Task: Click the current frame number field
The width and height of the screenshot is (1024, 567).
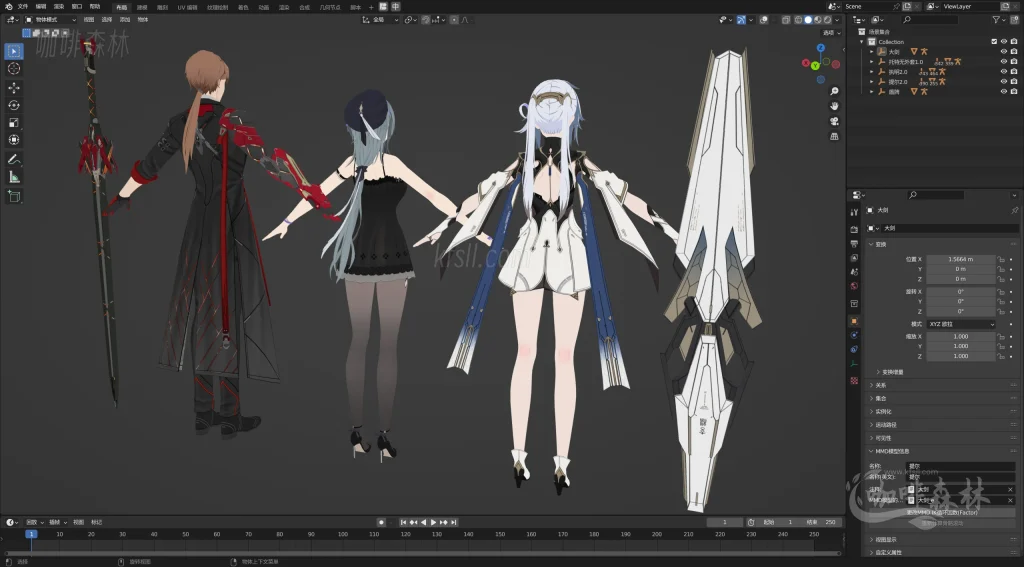Action: point(724,523)
